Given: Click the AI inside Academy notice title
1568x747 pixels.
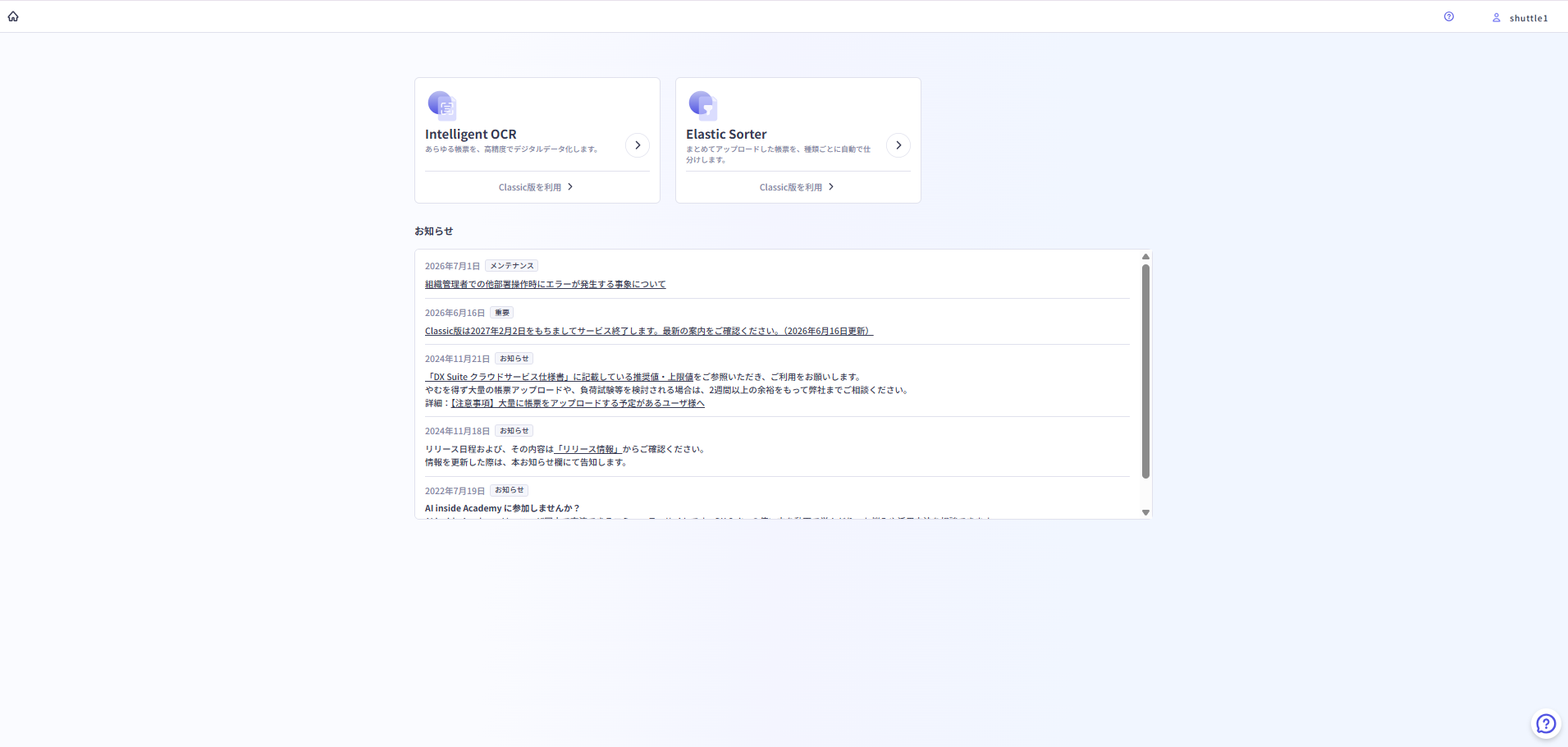Looking at the screenshot, I should pos(502,508).
